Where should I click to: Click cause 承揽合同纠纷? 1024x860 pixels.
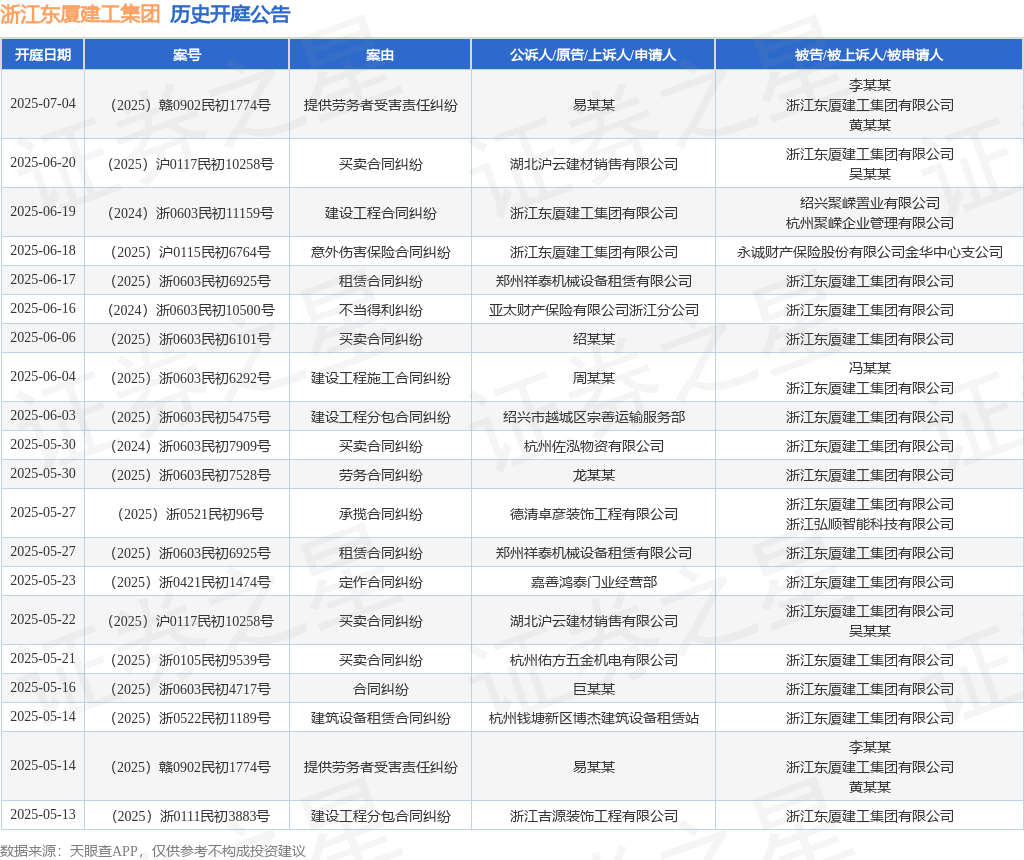380,514
